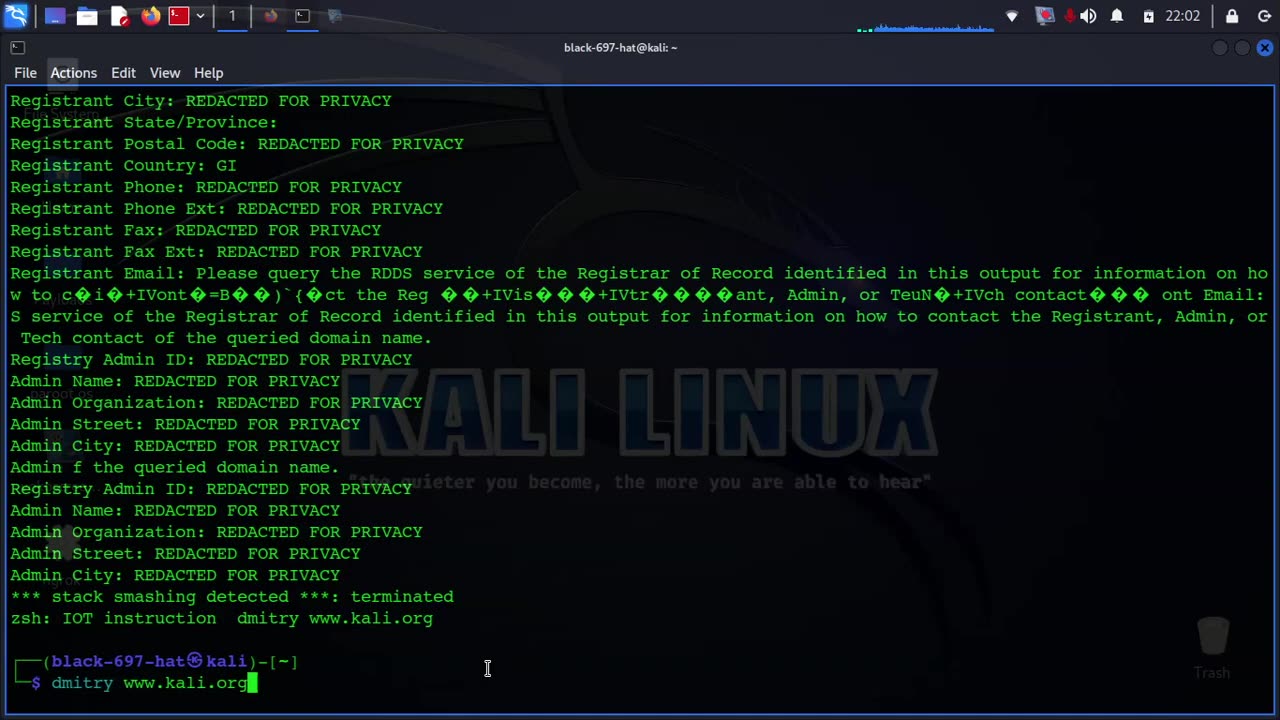The width and height of the screenshot is (1280, 720).
Task: Check the battery power indicator
Action: click(1148, 16)
